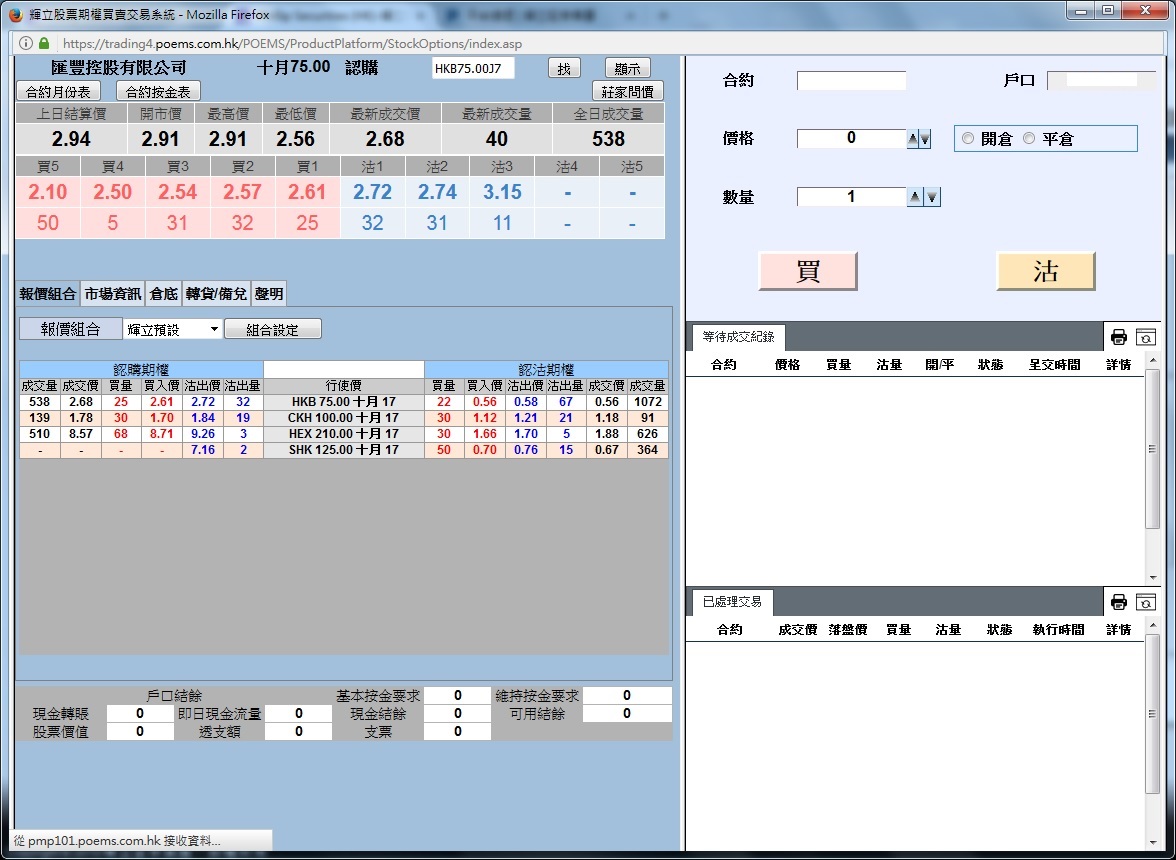1176x860 pixels.
Task: Click the 合約按金表 button
Action: pos(159,91)
